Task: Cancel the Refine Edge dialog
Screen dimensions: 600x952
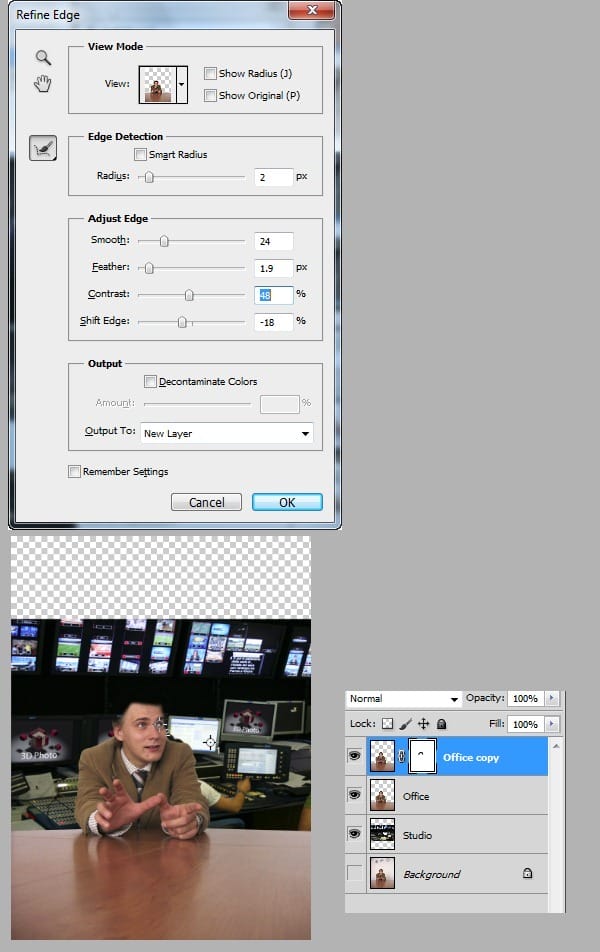Action: click(206, 502)
